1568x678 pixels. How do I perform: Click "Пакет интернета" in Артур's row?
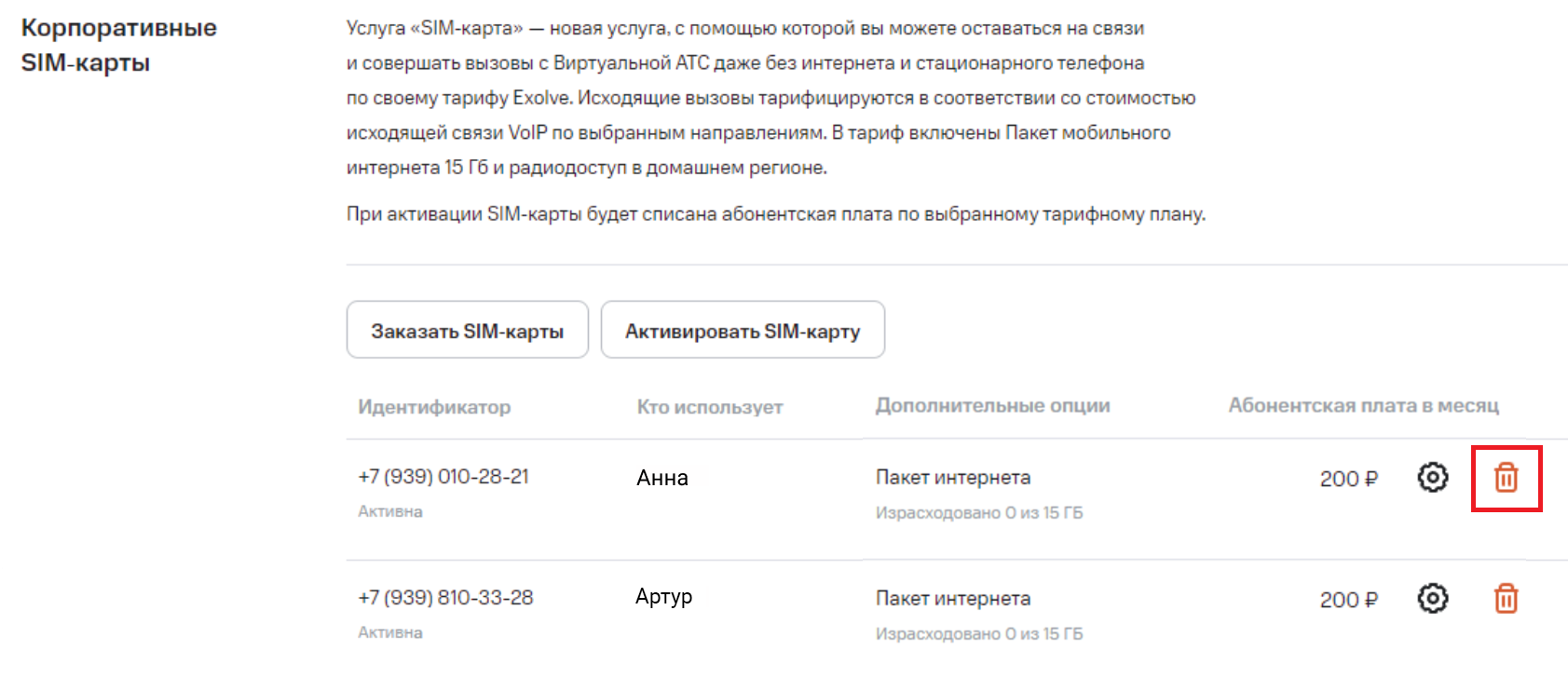click(x=952, y=599)
